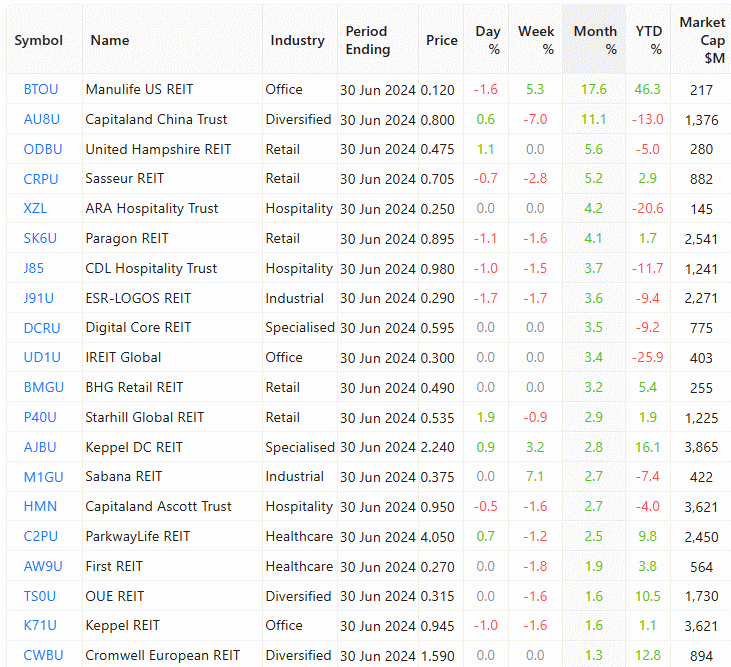Open CRPU Sasseur REIT symbol
Image resolution: width=731 pixels, height=667 pixels.
pyautogui.click(x=41, y=179)
